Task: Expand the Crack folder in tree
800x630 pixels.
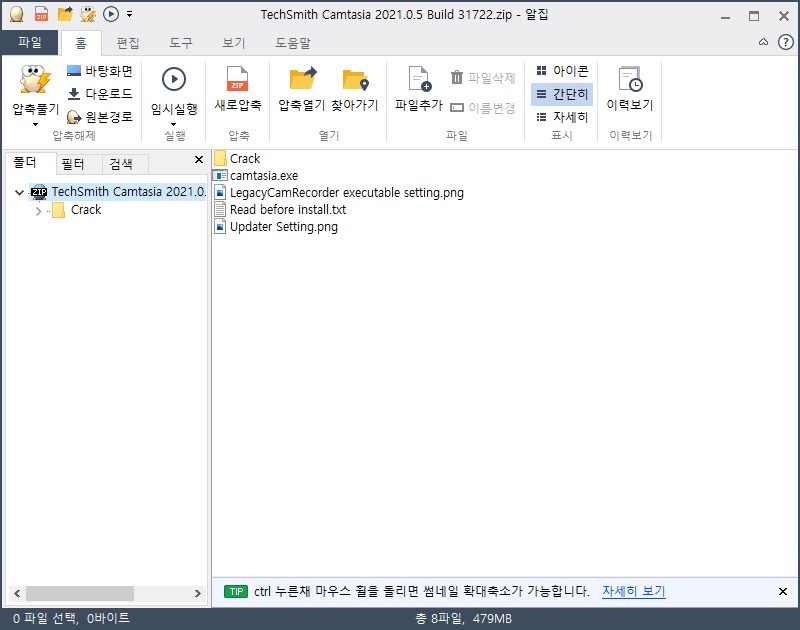Action: (38, 211)
